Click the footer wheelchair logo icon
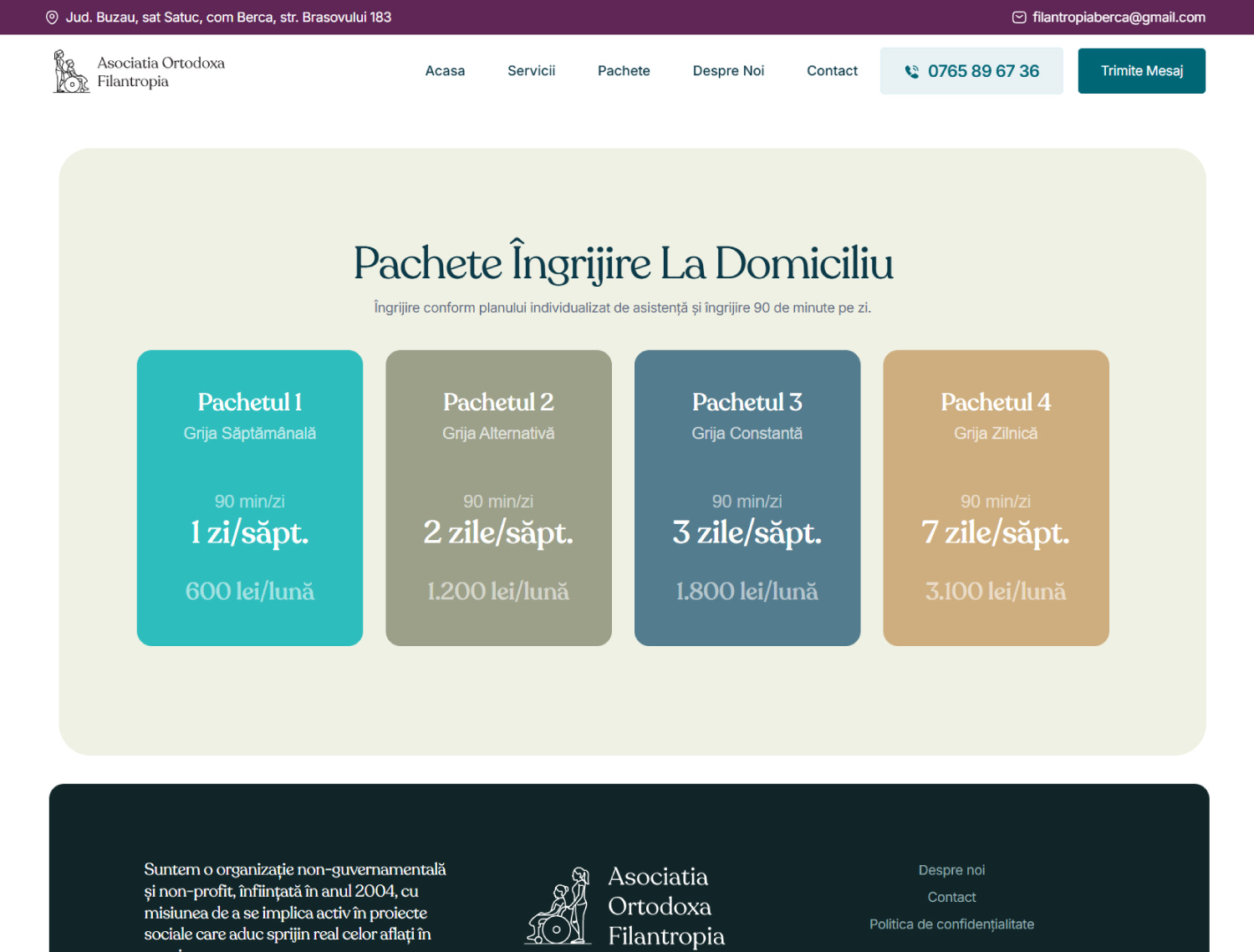 pos(558,907)
